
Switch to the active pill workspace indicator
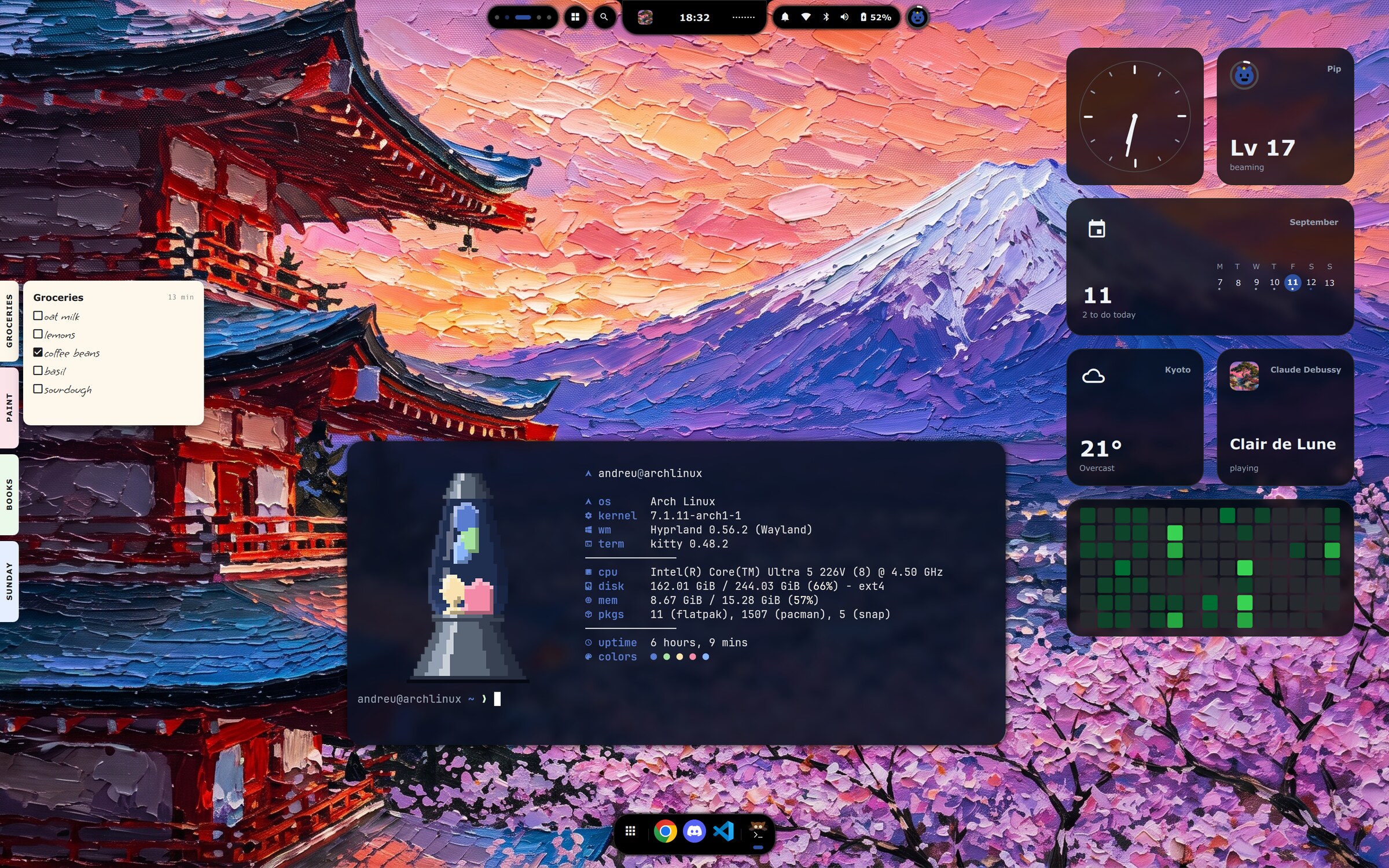523,17
